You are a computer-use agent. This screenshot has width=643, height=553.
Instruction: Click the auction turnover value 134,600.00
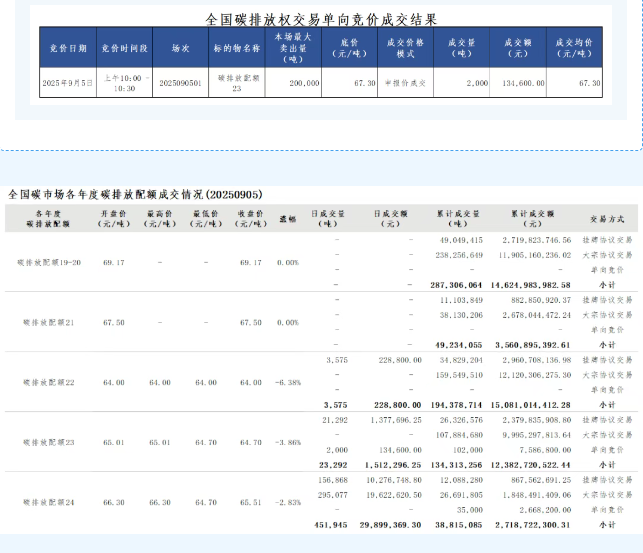tap(519, 83)
